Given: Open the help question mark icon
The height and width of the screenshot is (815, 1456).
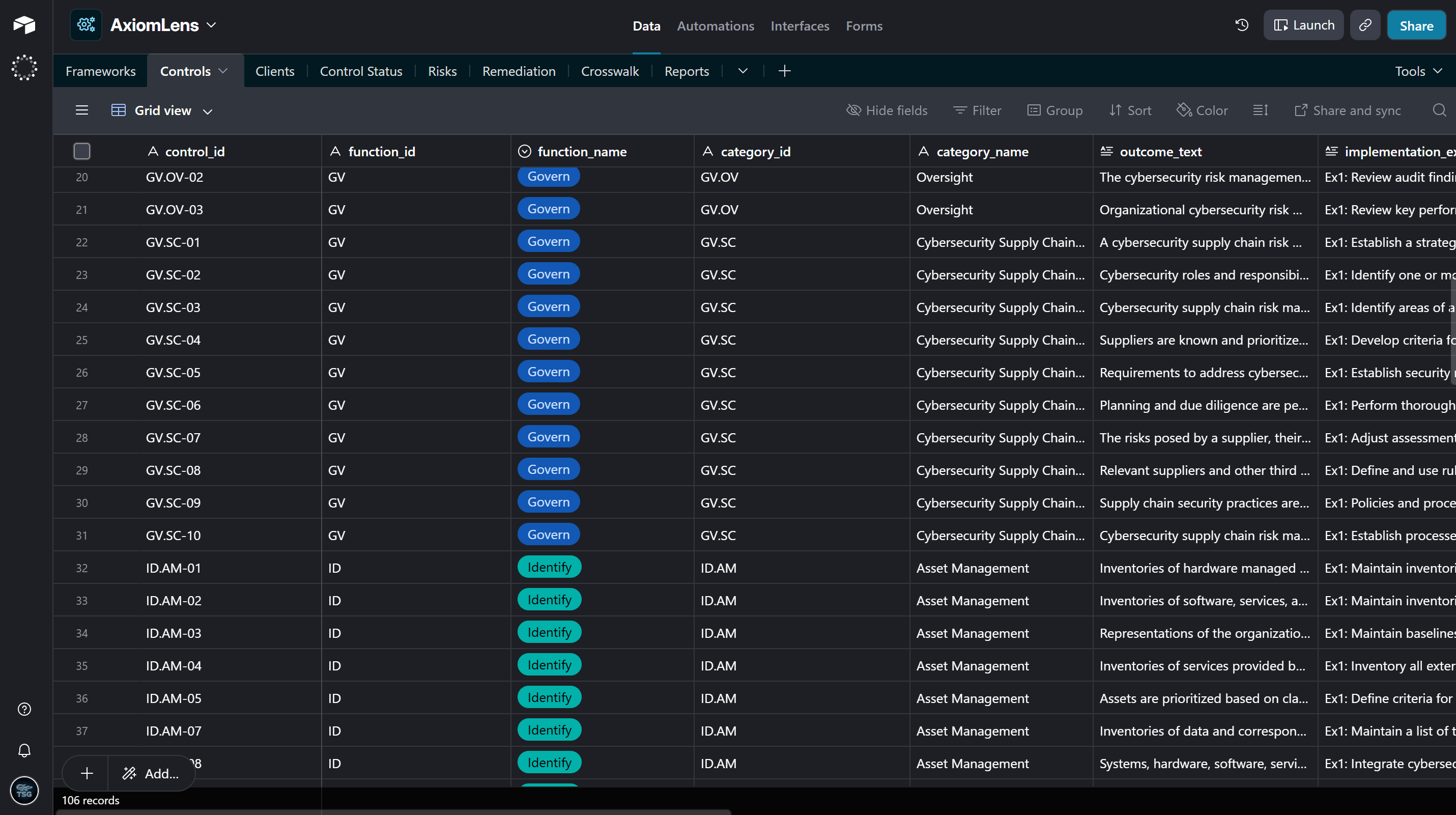Looking at the screenshot, I should click(x=24, y=709).
